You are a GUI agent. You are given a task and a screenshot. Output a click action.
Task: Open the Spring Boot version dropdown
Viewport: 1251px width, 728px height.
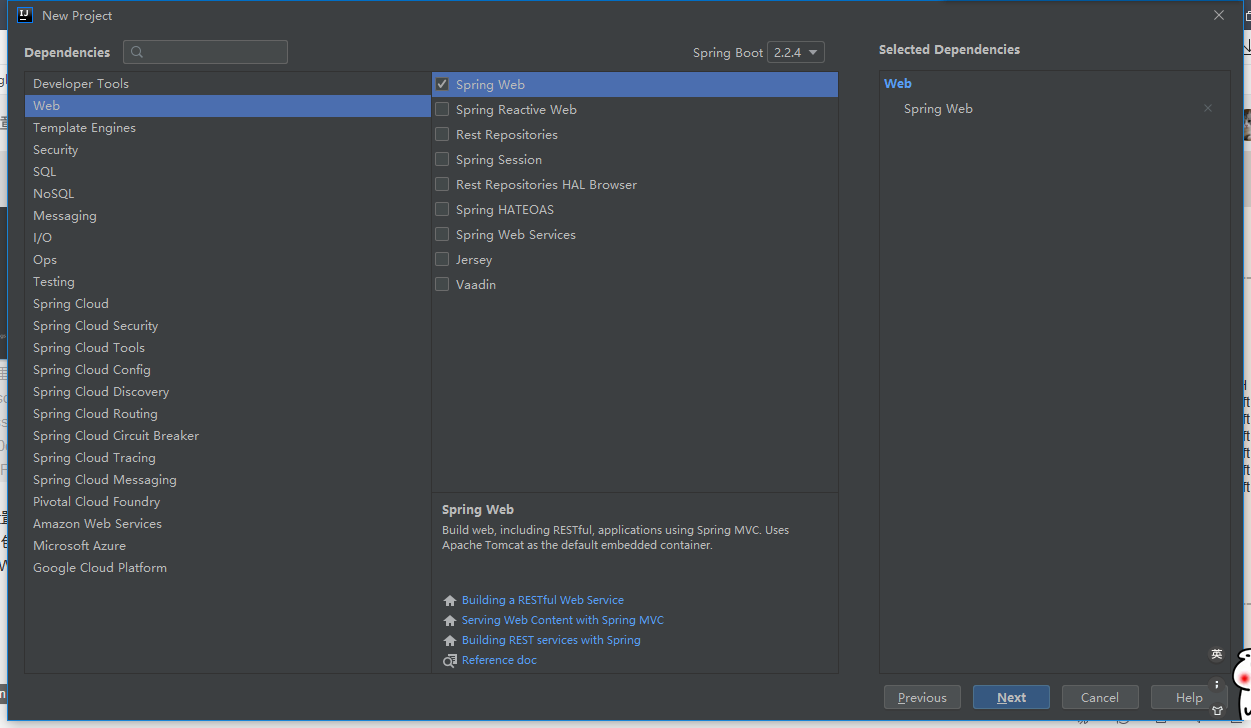796,52
